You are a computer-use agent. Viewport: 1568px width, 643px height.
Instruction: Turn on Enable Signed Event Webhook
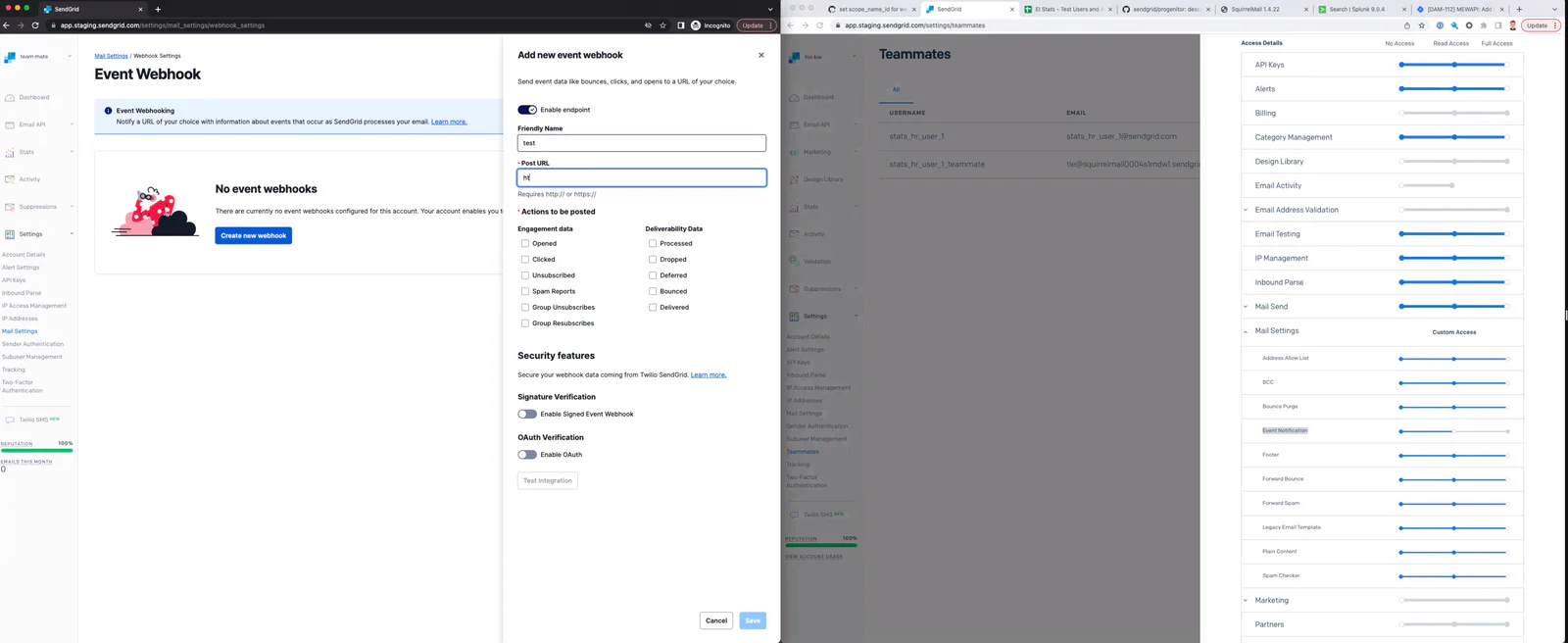point(527,414)
